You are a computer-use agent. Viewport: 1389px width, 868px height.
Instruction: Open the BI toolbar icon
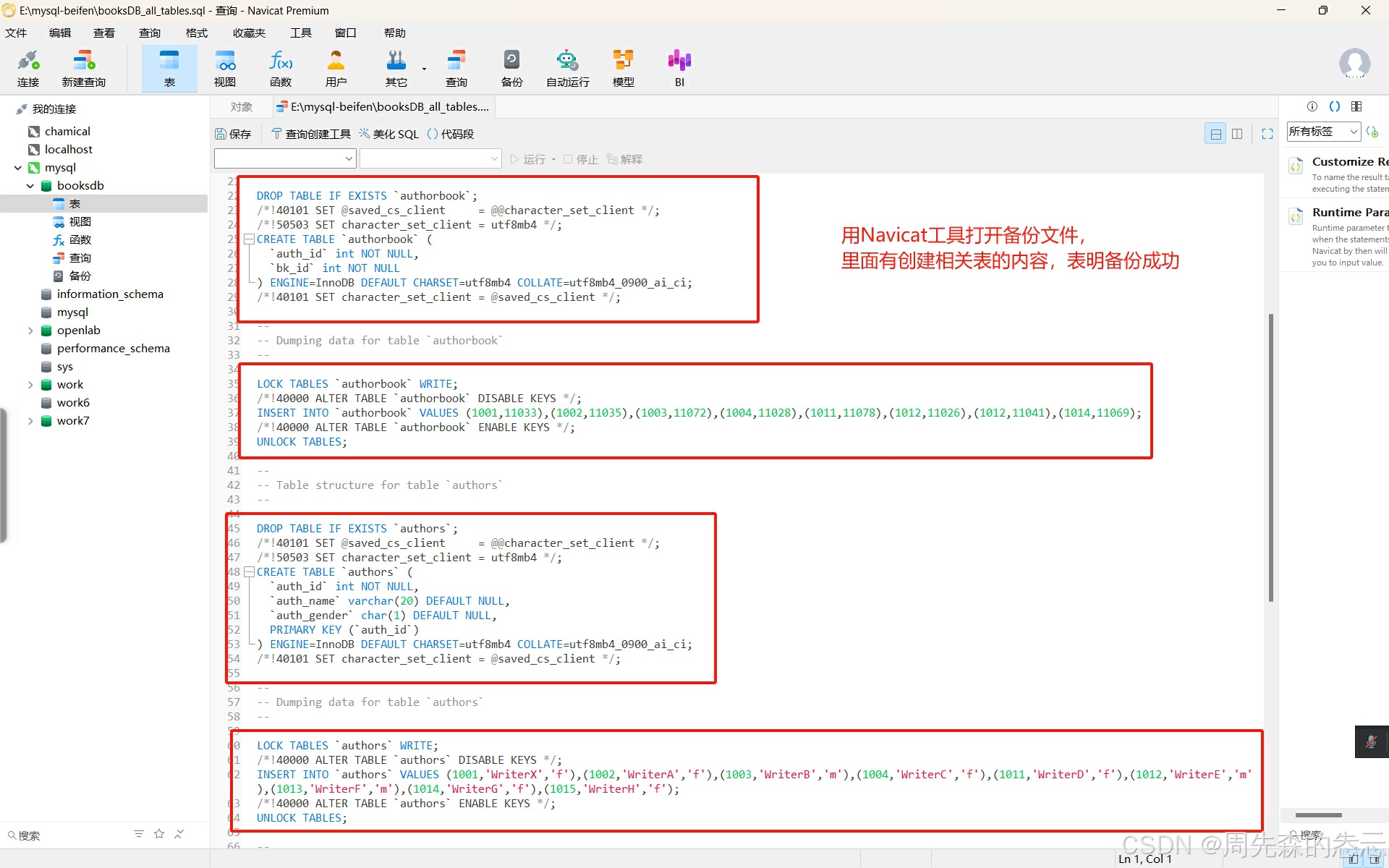tap(679, 69)
